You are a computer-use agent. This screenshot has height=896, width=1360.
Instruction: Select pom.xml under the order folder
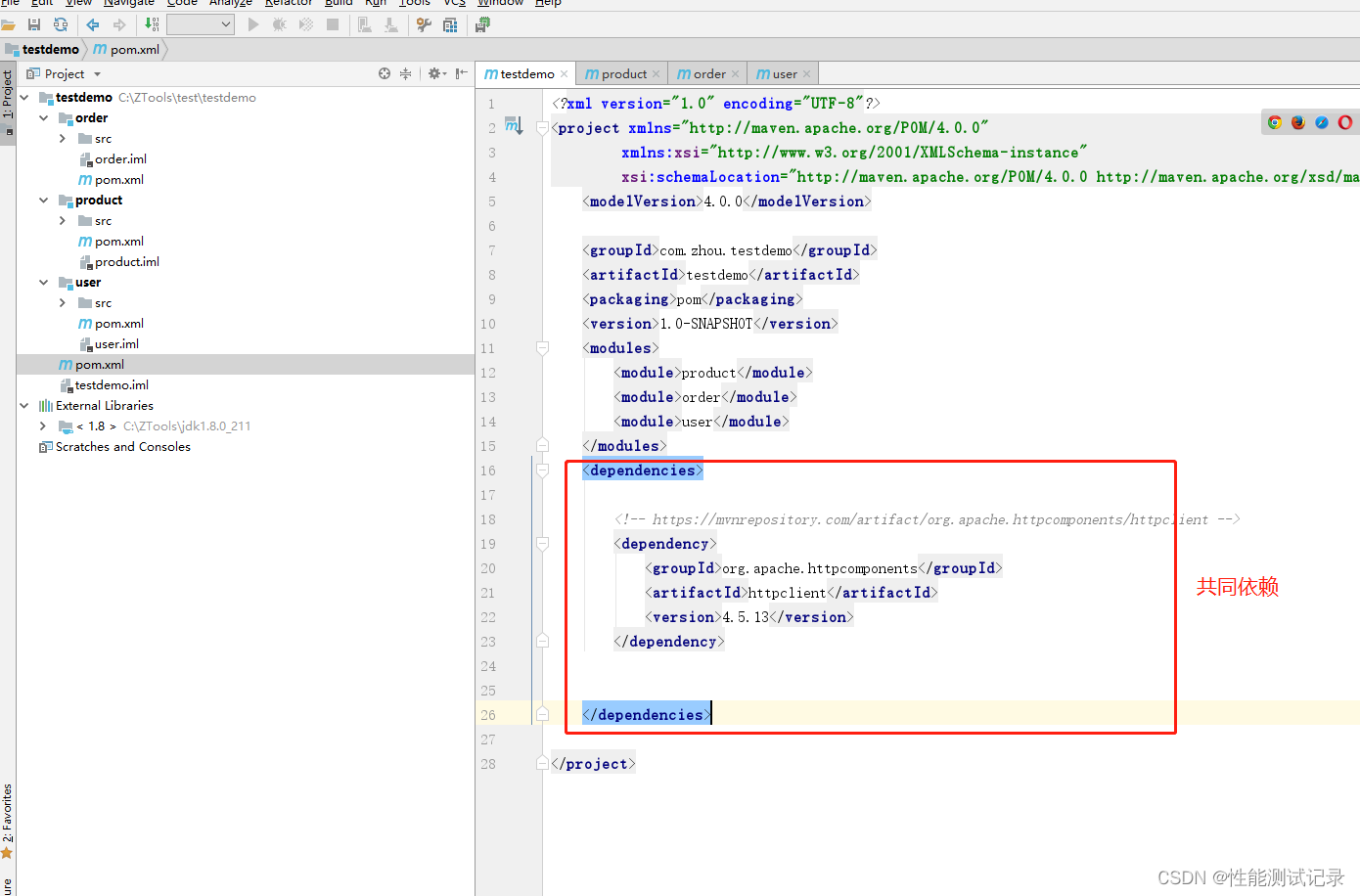coord(111,180)
